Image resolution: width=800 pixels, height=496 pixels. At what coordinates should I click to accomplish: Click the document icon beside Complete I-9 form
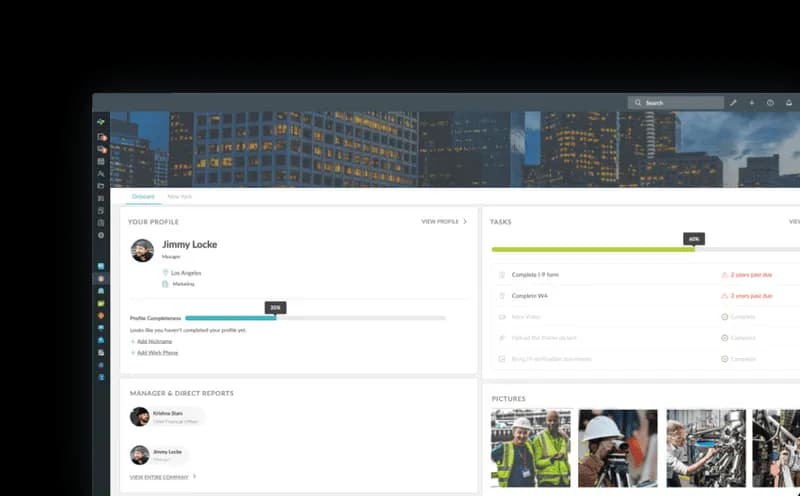[502, 275]
